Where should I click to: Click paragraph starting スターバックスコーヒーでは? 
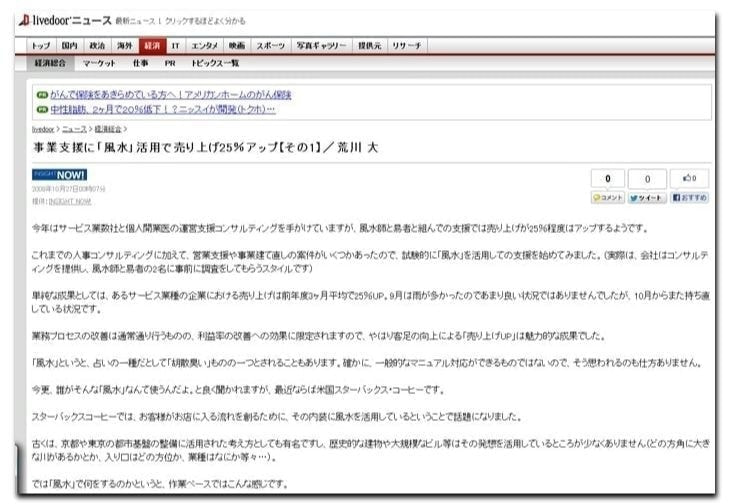(x=277, y=417)
